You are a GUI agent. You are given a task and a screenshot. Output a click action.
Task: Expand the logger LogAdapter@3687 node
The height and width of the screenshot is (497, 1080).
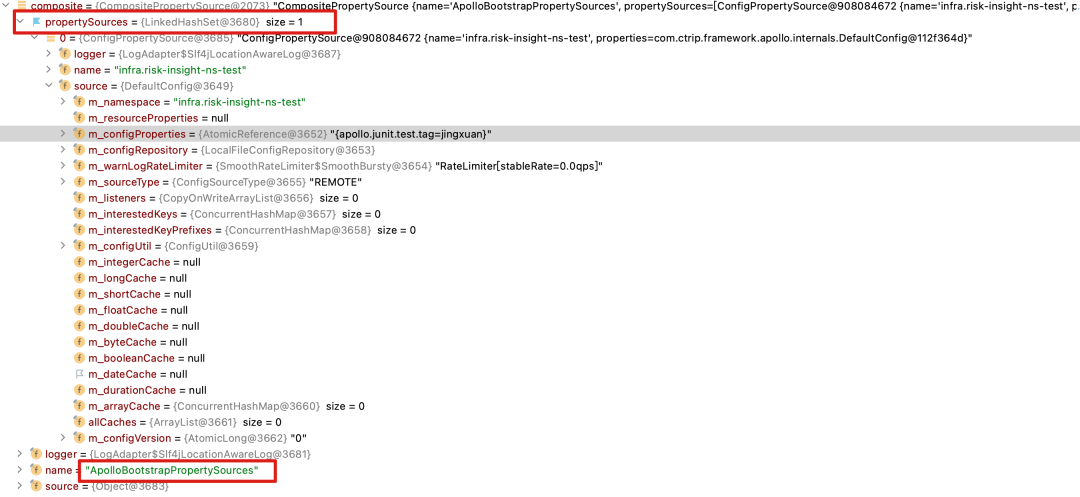click(49, 54)
